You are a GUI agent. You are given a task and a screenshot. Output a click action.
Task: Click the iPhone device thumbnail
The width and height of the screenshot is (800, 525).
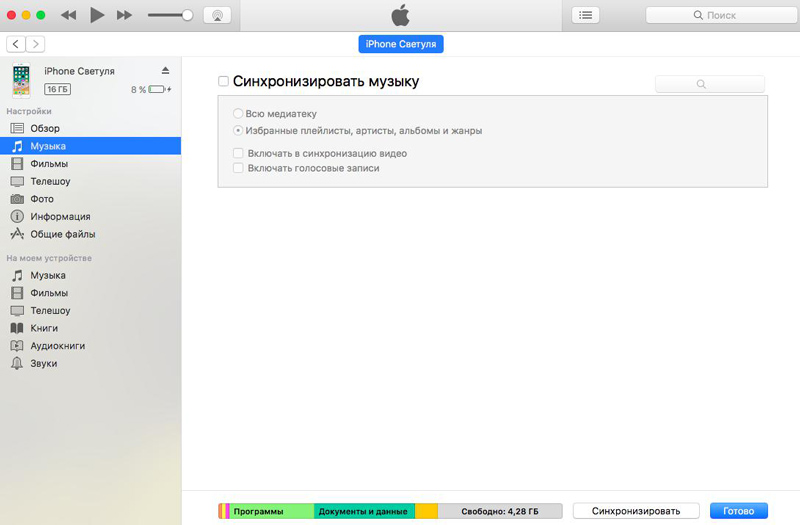click(21, 80)
